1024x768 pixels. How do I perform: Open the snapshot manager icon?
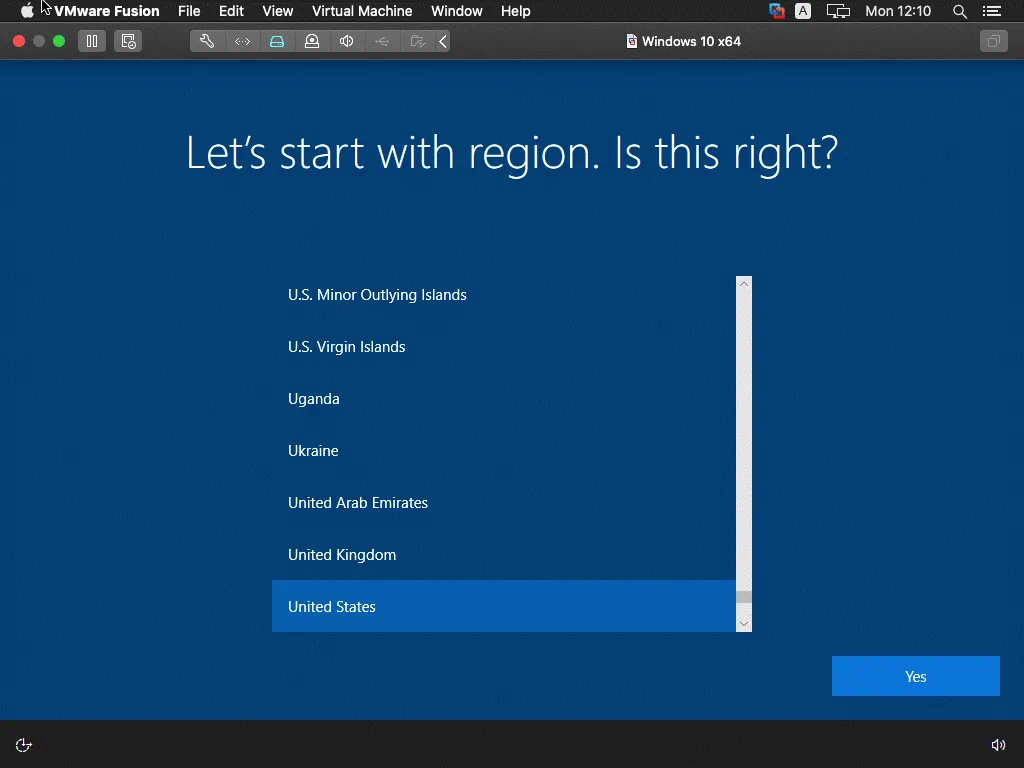point(127,41)
